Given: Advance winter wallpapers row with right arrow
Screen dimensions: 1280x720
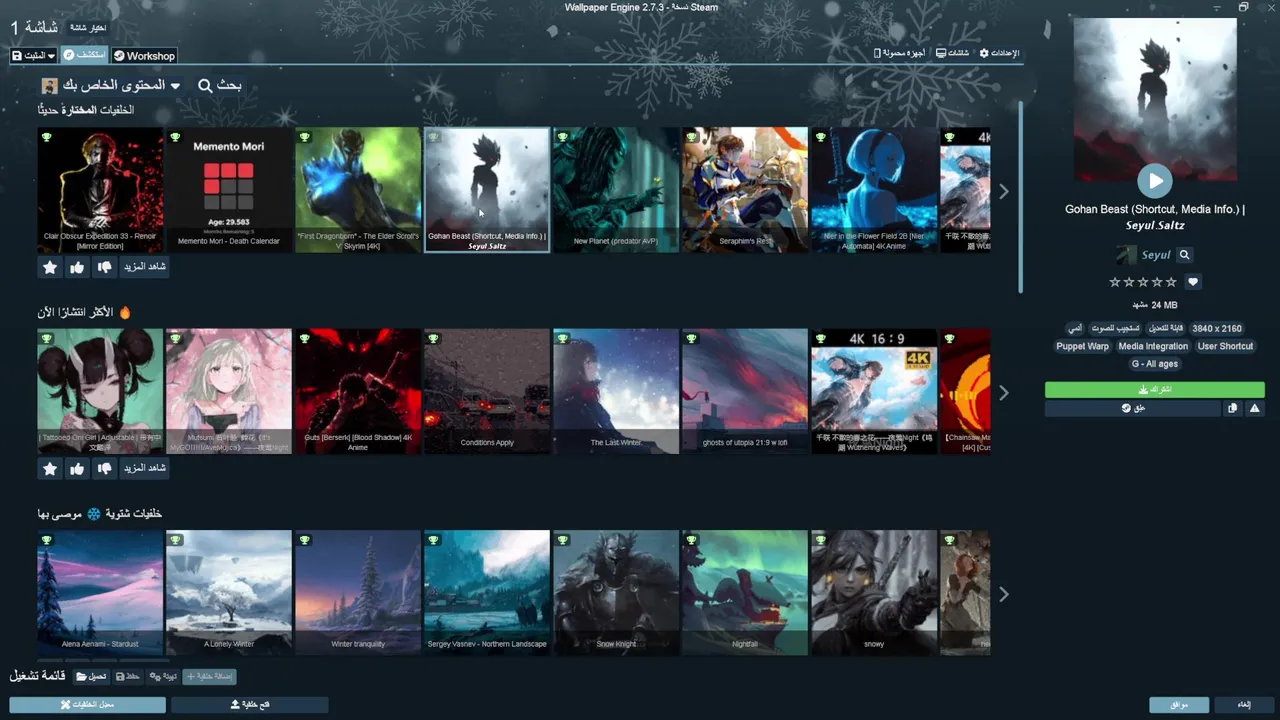Looking at the screenshot, I should (1004, 594).
